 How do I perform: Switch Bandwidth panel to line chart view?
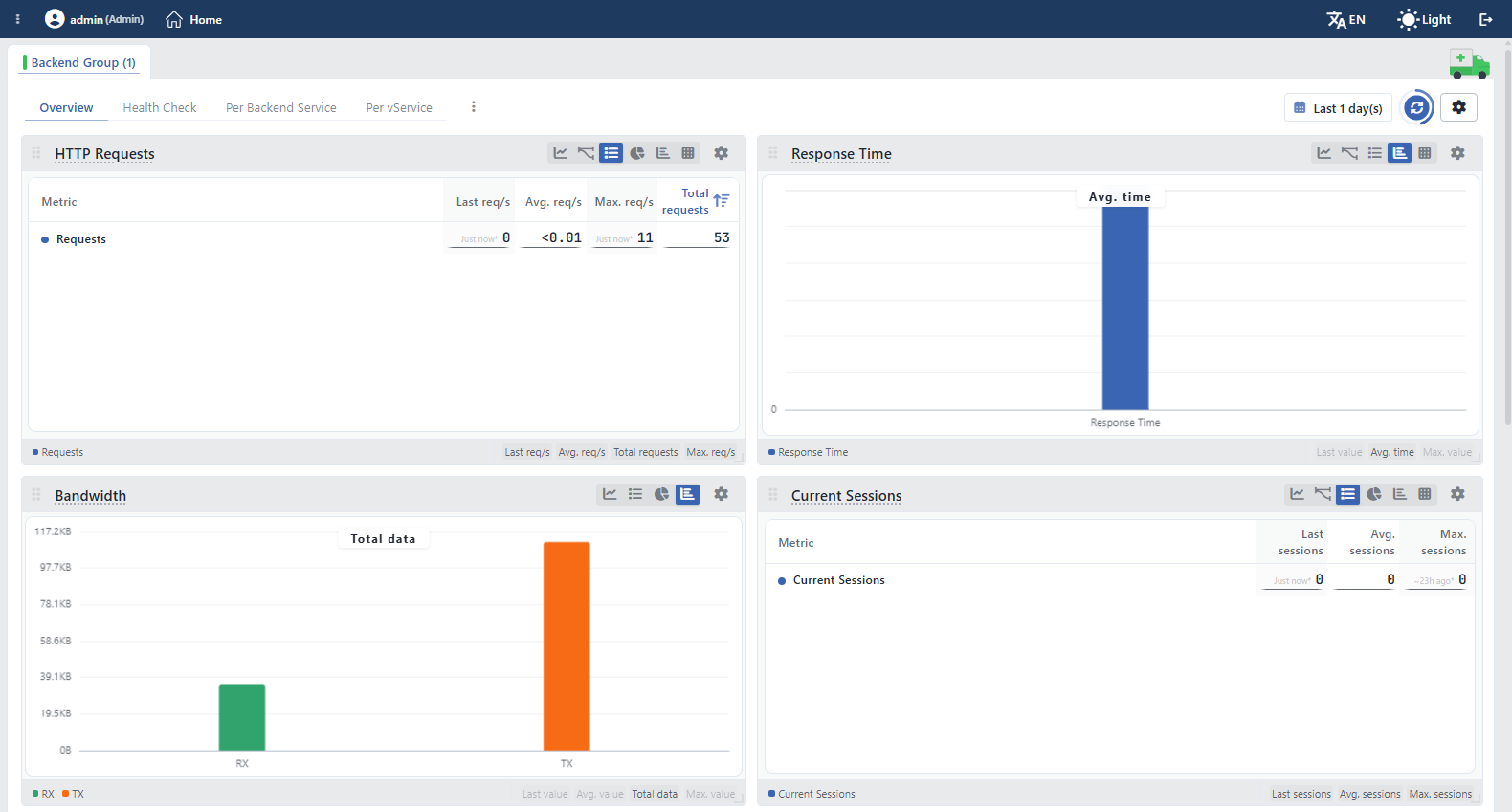[x=610, y=494]
